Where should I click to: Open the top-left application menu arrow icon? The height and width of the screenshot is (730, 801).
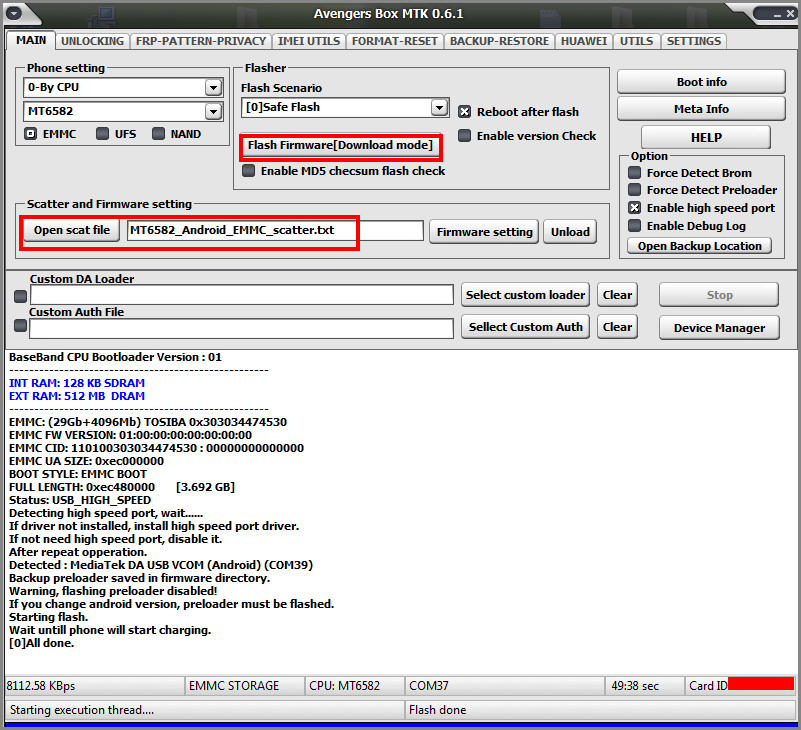(14, 13)
